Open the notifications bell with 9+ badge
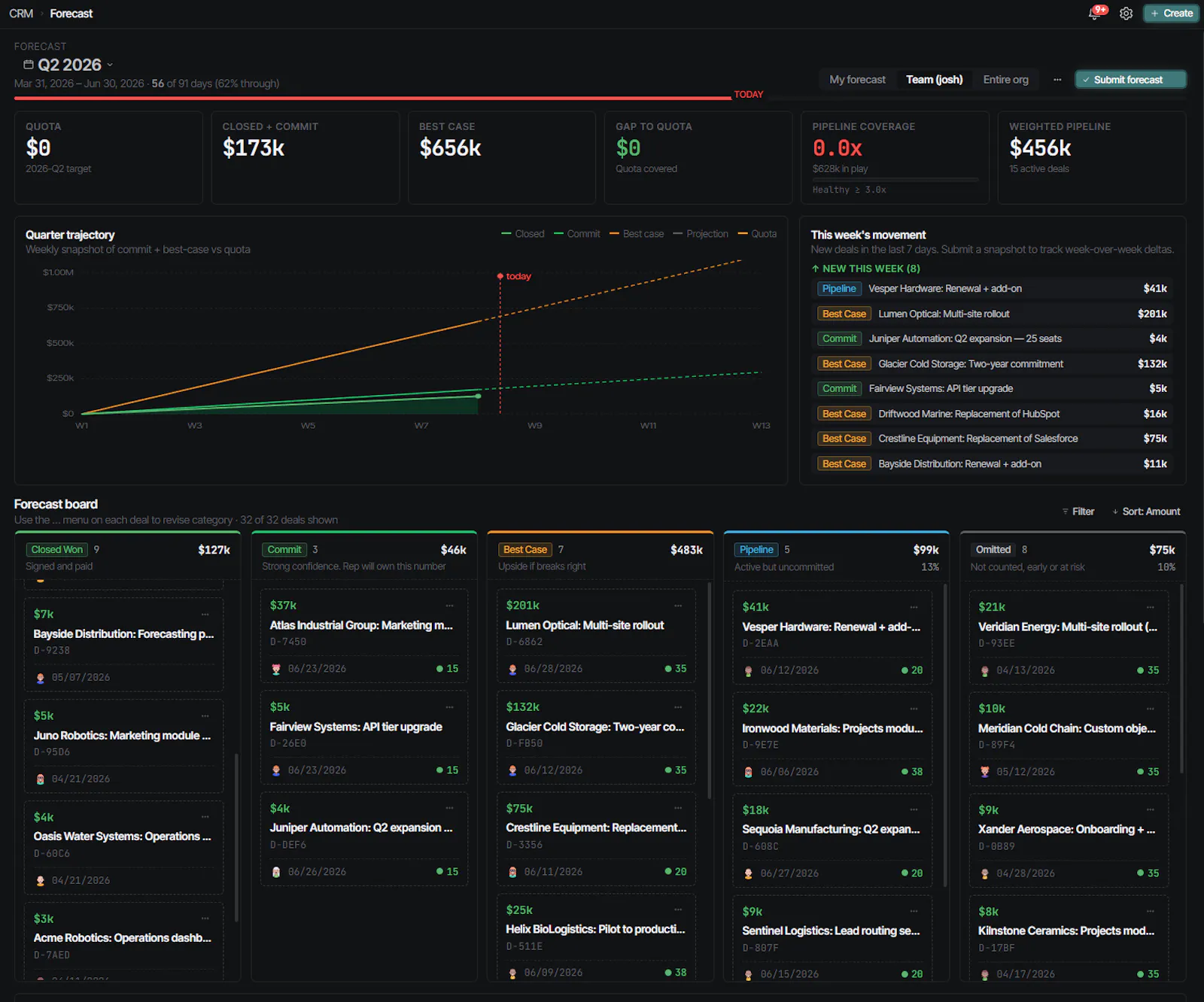This screenshot has height=1002, width=1204. (1095, 14)
